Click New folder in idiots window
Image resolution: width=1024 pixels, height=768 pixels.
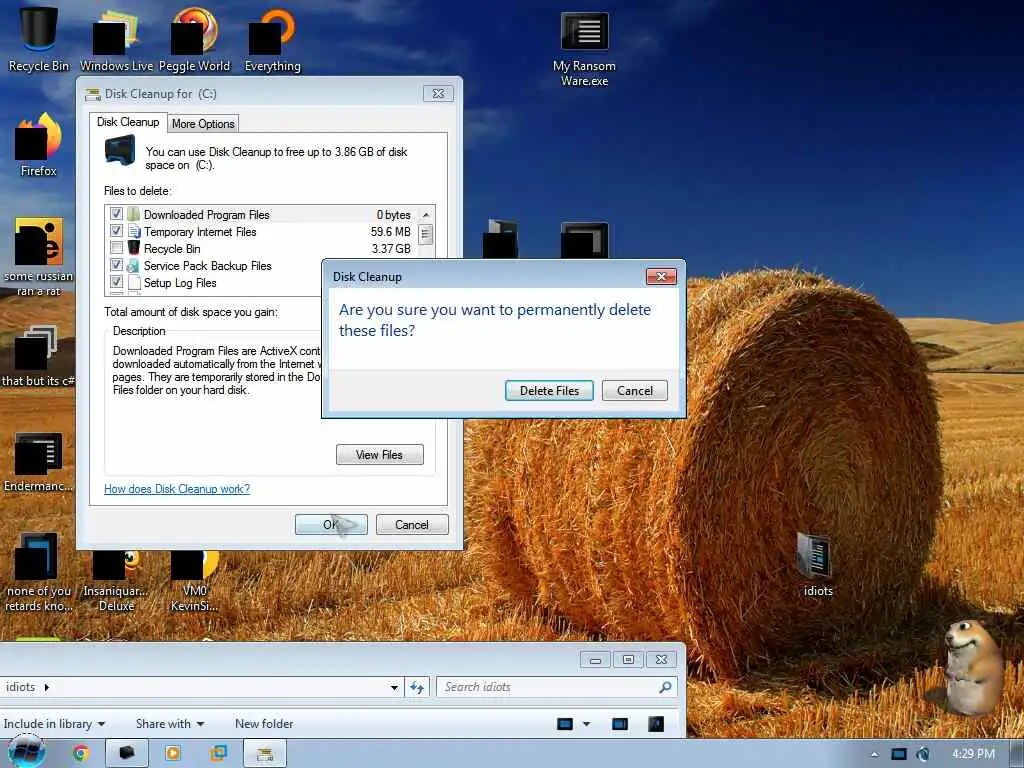(264, 724)
